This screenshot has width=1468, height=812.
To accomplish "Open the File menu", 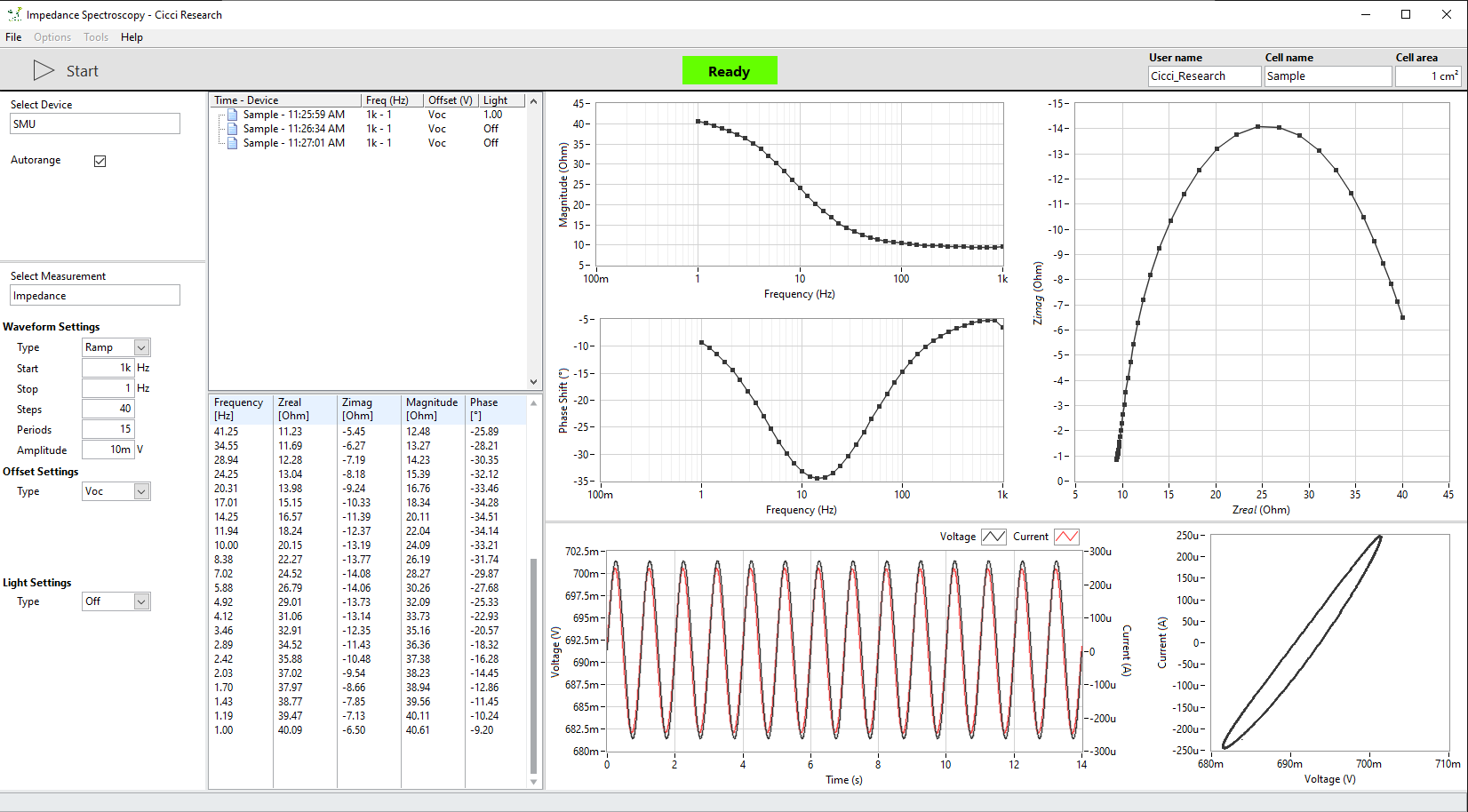I will coord(13,37).
